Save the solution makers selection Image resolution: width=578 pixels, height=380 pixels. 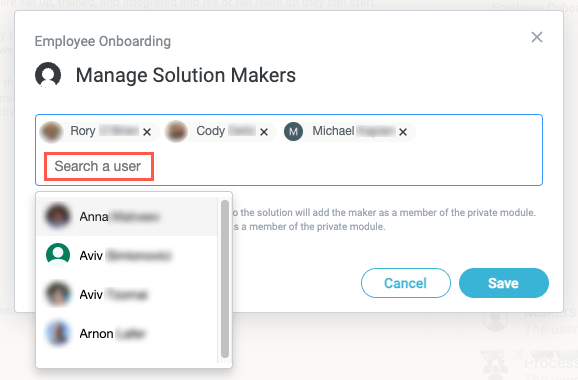[504, 283]
